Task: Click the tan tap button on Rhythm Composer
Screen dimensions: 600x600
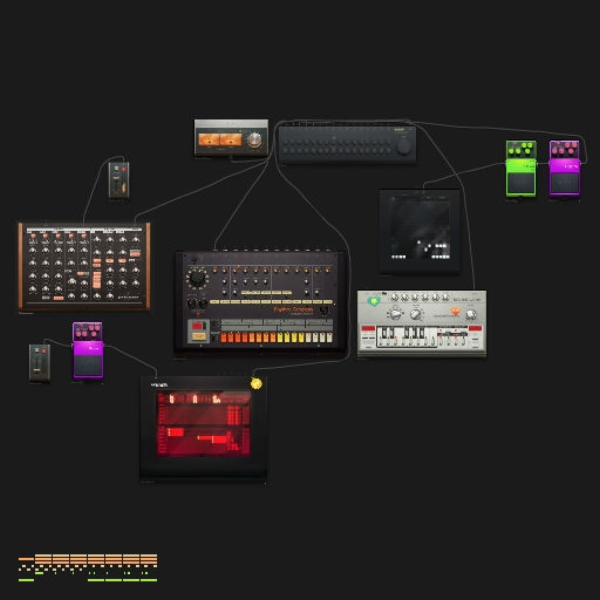Action: [198, 336]
